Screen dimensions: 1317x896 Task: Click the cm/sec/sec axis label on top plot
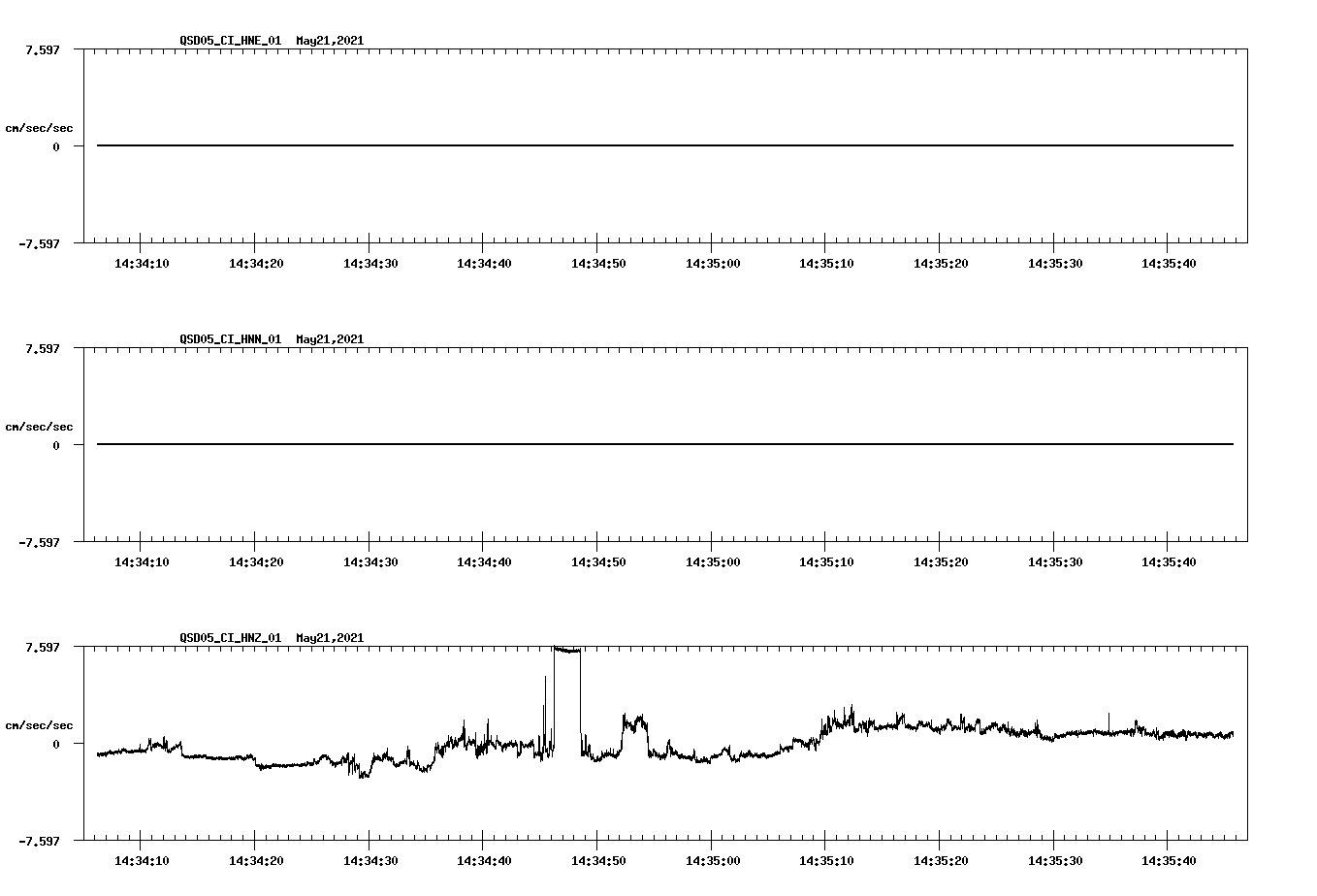(40, 127)
